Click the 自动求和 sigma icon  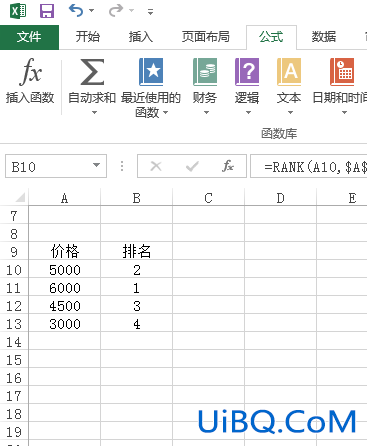click(92, 72)
